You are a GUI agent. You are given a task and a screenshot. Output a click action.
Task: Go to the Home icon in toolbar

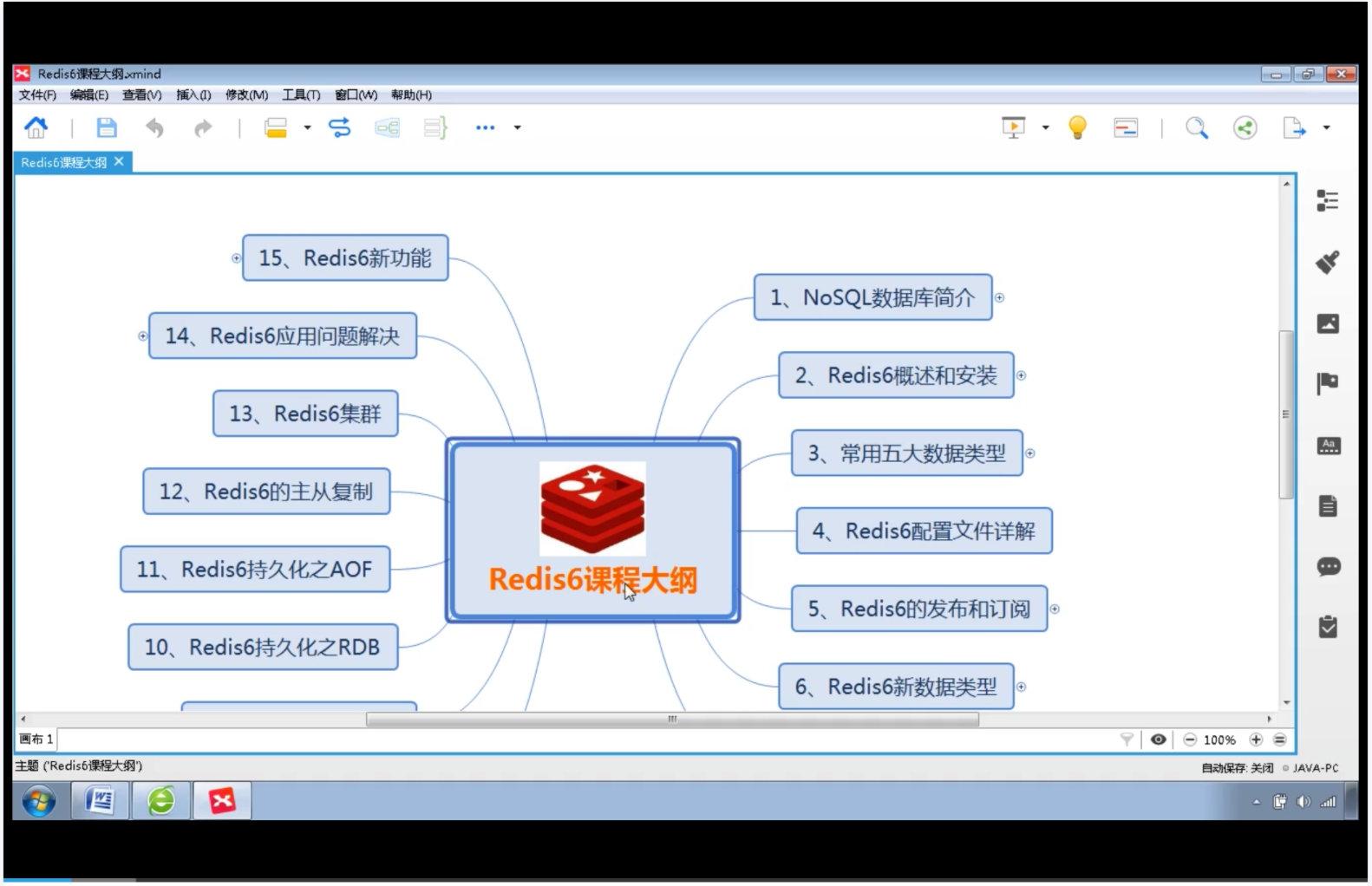point(36,127)
